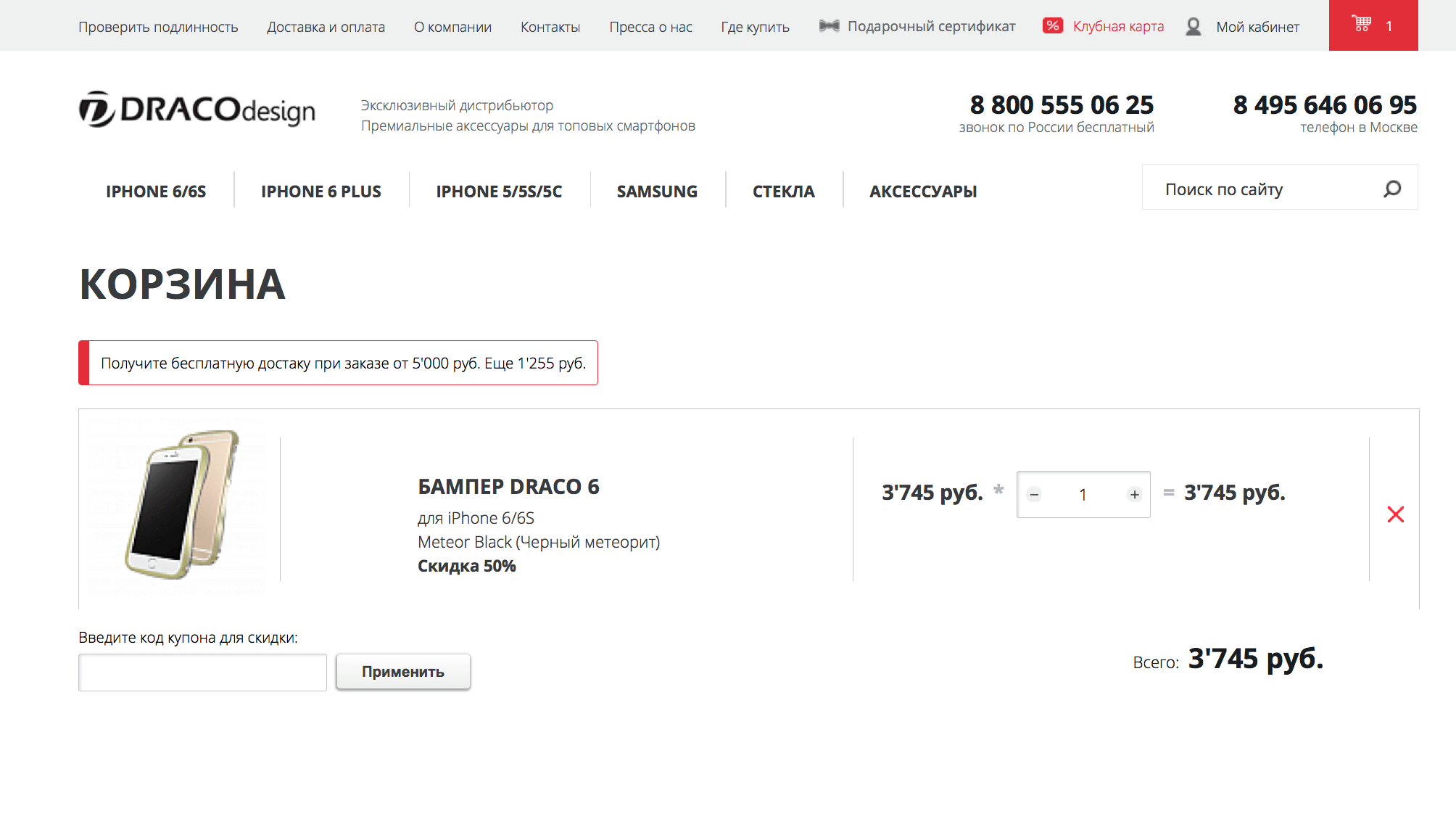Open Где купить link
Image resolution: width=1456 pixels, height=814 pixels.
[x=755, y=27]
